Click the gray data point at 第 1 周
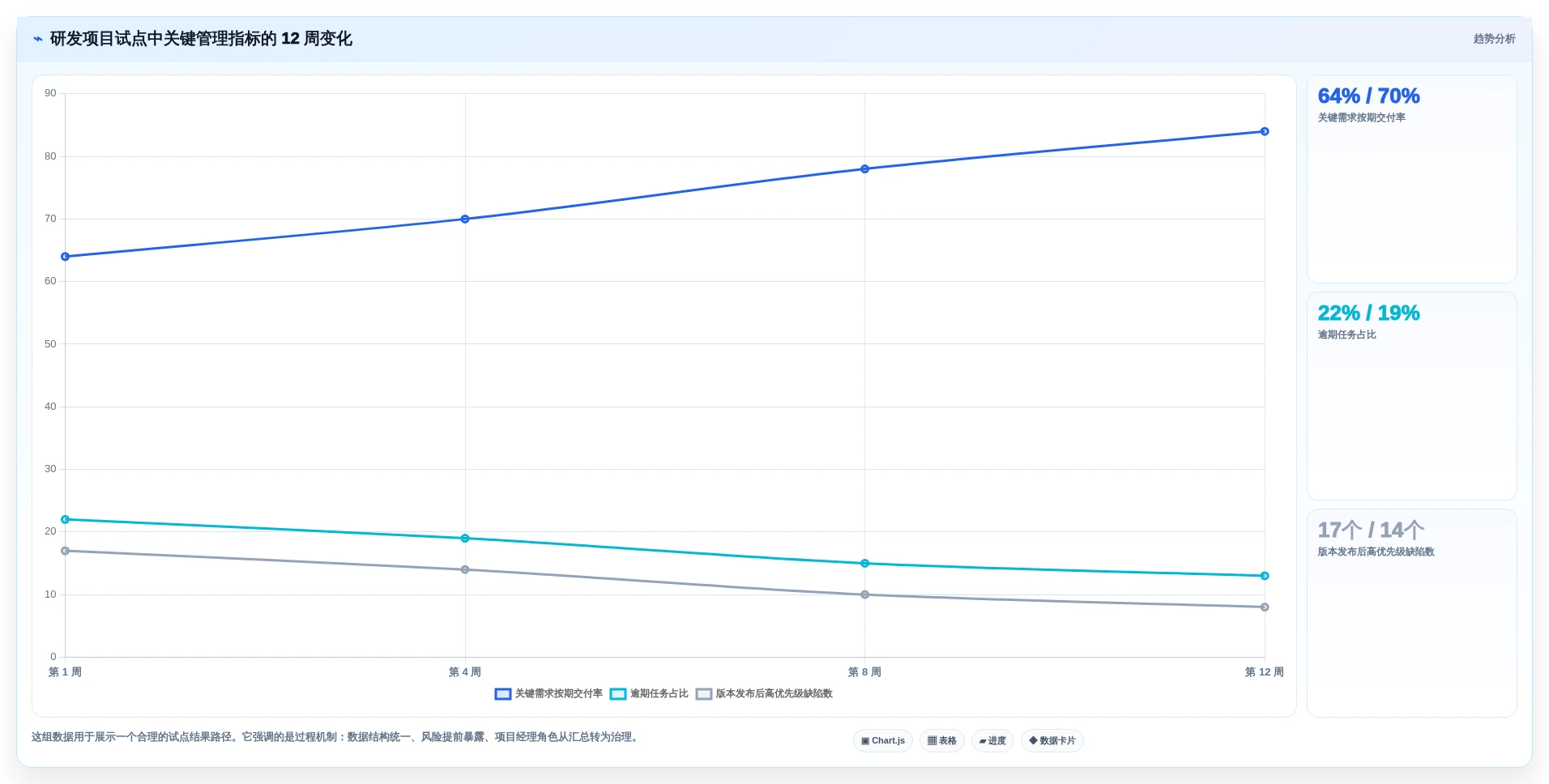 pyautogui.click(x=66, y=552)
